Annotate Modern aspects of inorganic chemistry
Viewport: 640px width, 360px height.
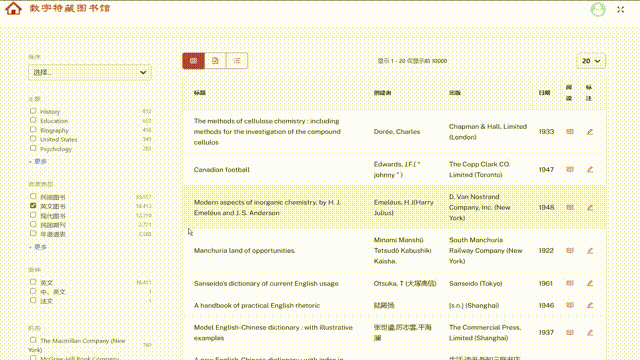pyautogui.click(x=590, y=207)
